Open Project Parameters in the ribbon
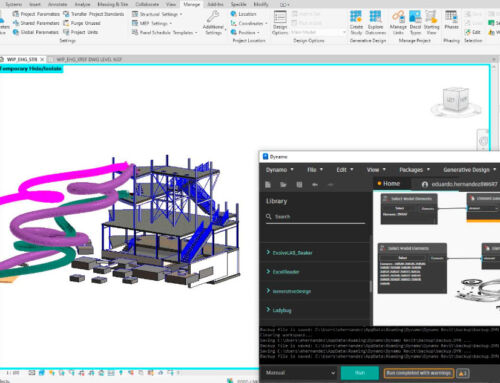This screenshot has height=383, width=500. pos(36,14)
